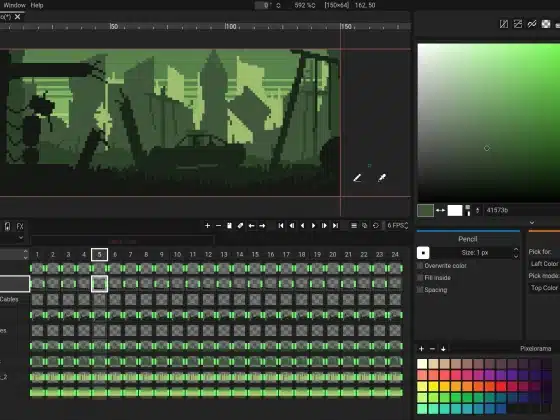Select the Cables layer
The image size is (560, 420).
(x=9, y=299)
